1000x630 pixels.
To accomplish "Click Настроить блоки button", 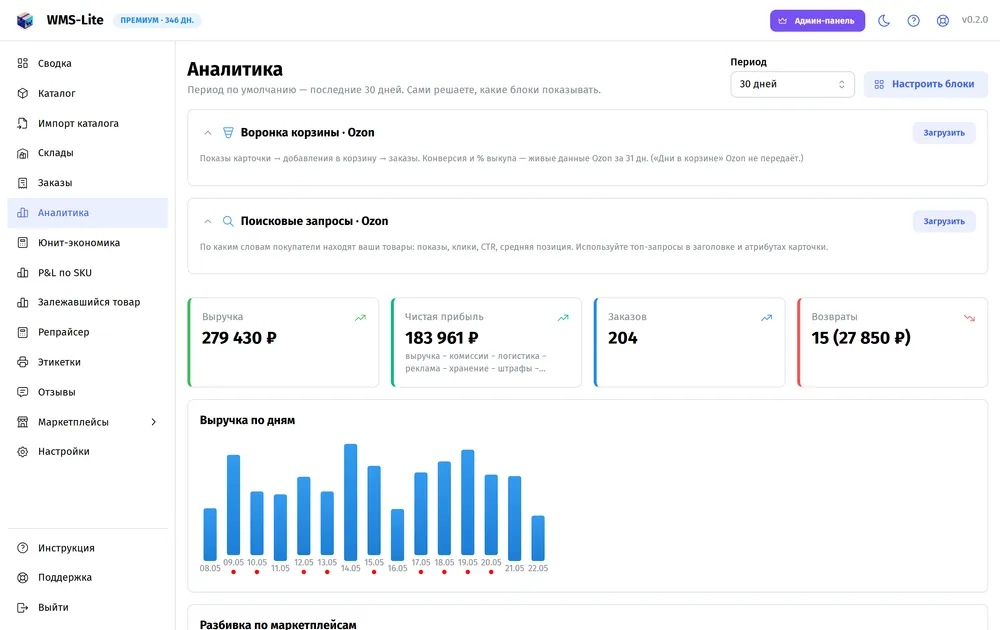I will click(925, 84).
